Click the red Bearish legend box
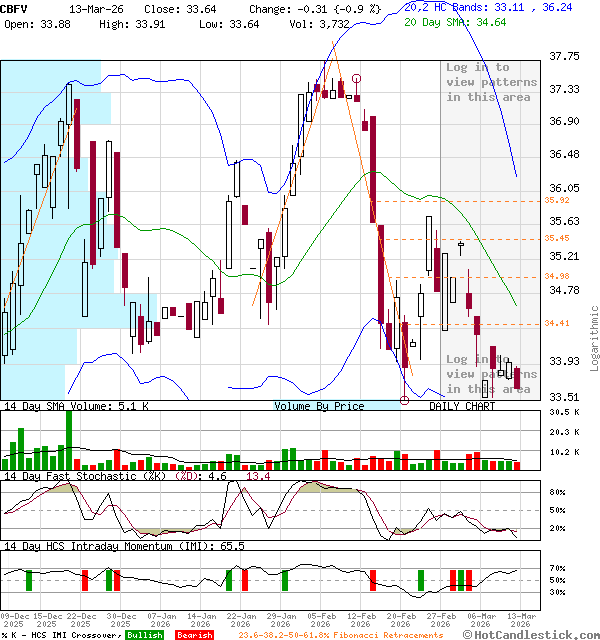This screenshot has width=600, height=640. pyautogui.click(x=194, y=635)
